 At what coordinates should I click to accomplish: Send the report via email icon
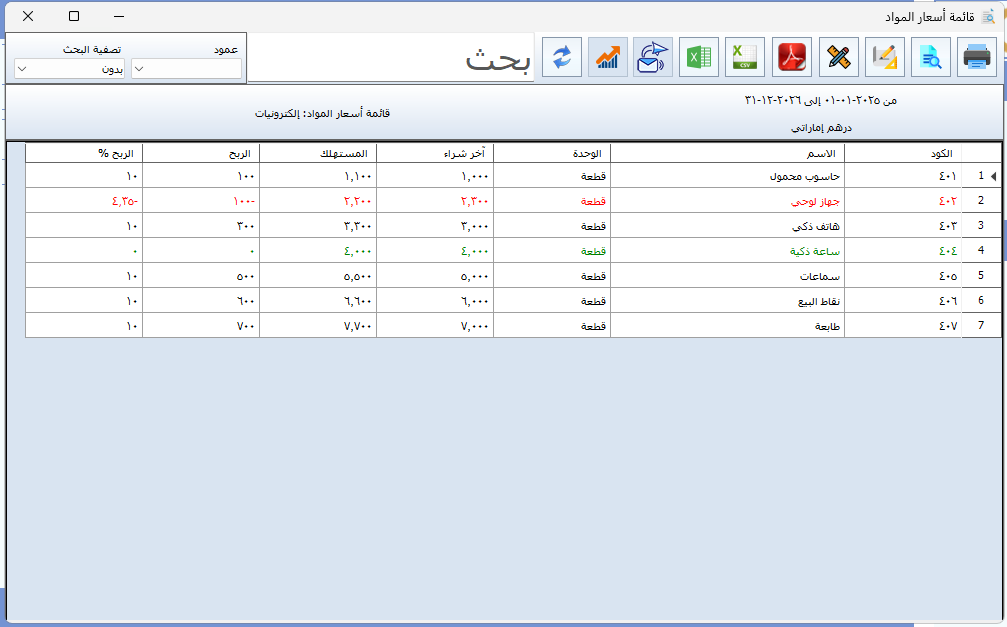coord(653,58)
